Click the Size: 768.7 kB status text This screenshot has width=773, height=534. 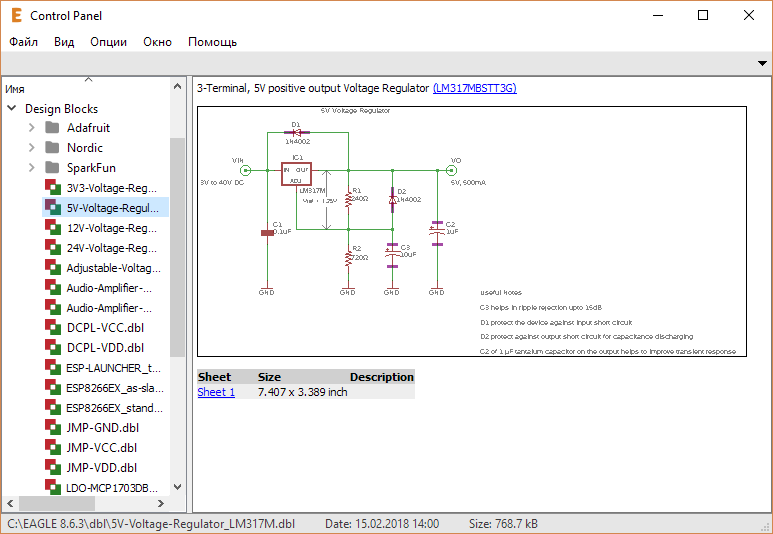click(503, 524)
